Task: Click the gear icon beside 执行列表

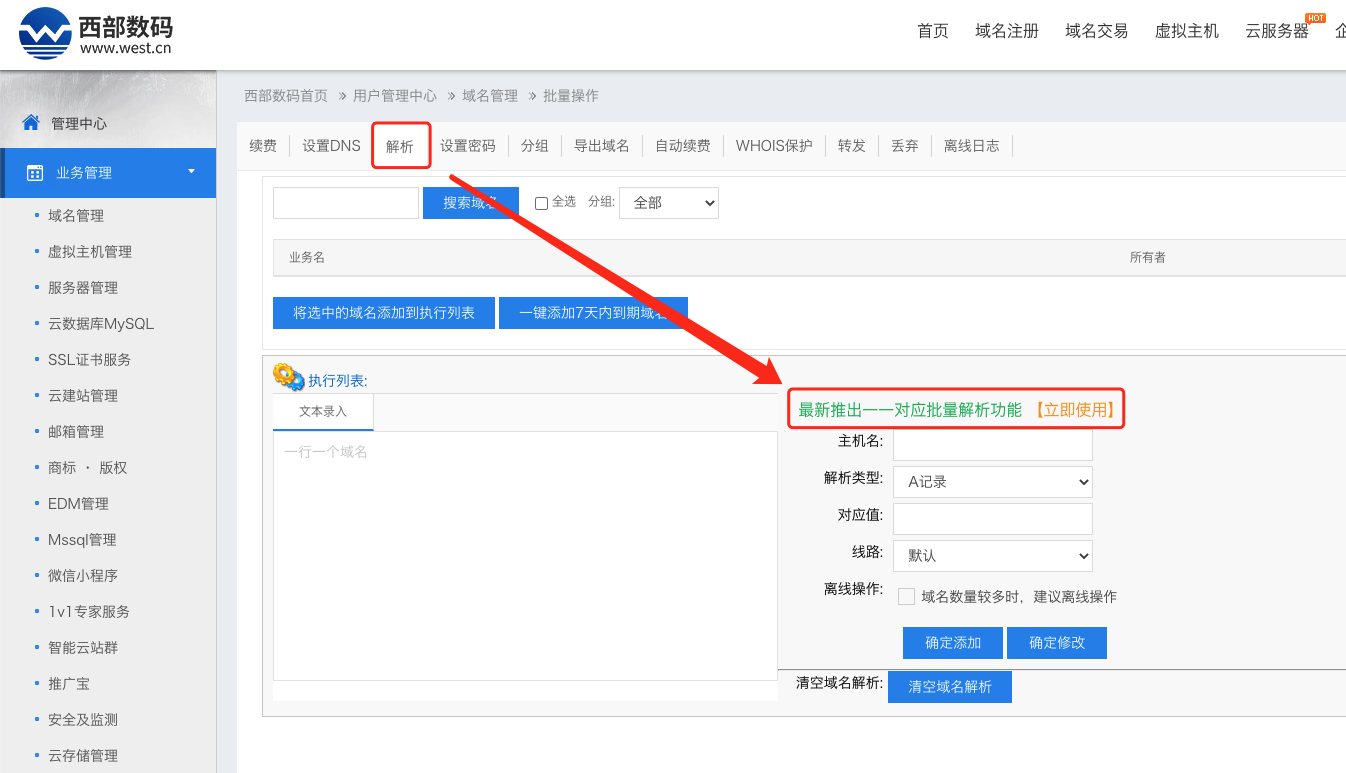Action: 288,377
